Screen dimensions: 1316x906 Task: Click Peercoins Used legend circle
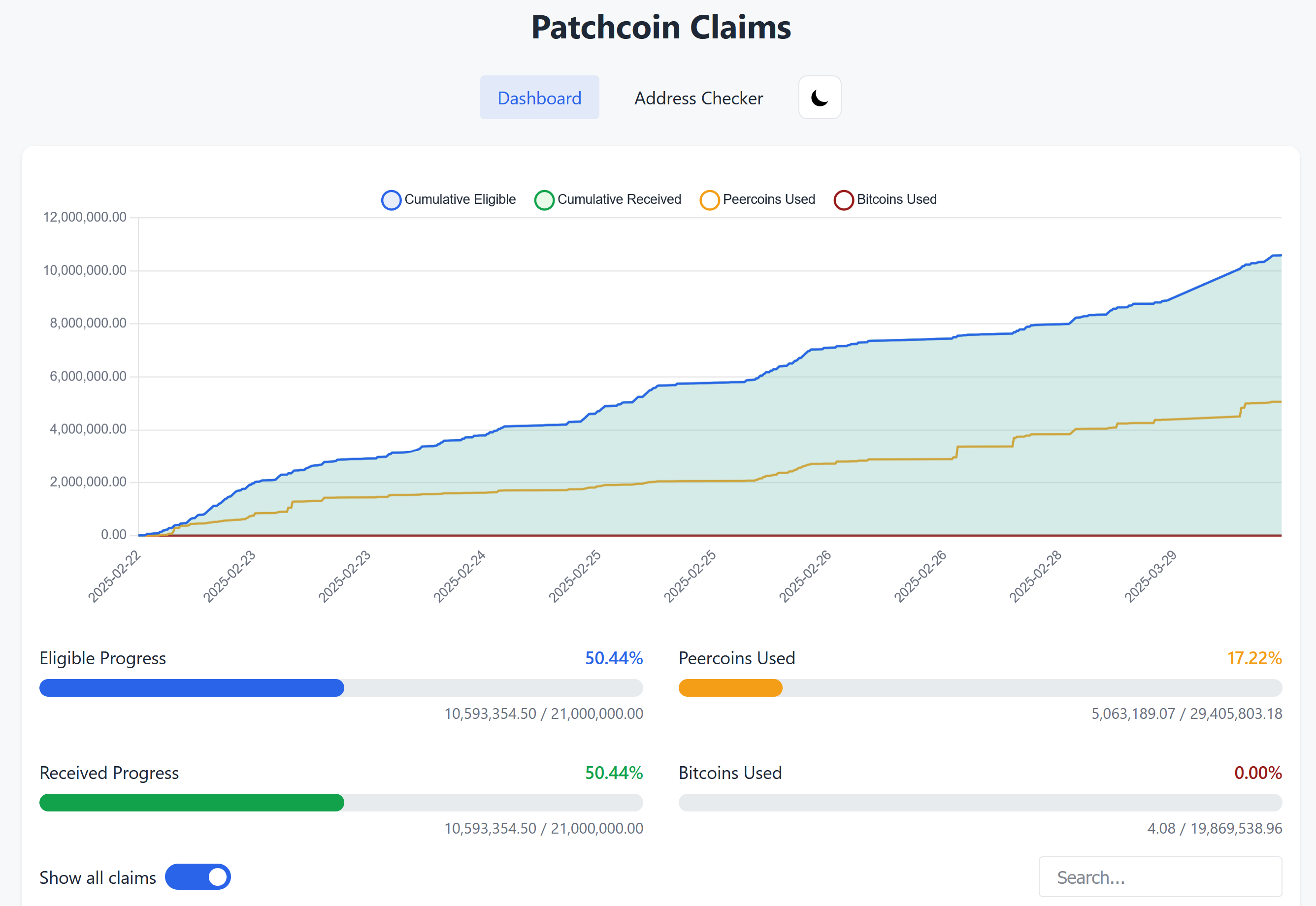(x=709, y=200)
